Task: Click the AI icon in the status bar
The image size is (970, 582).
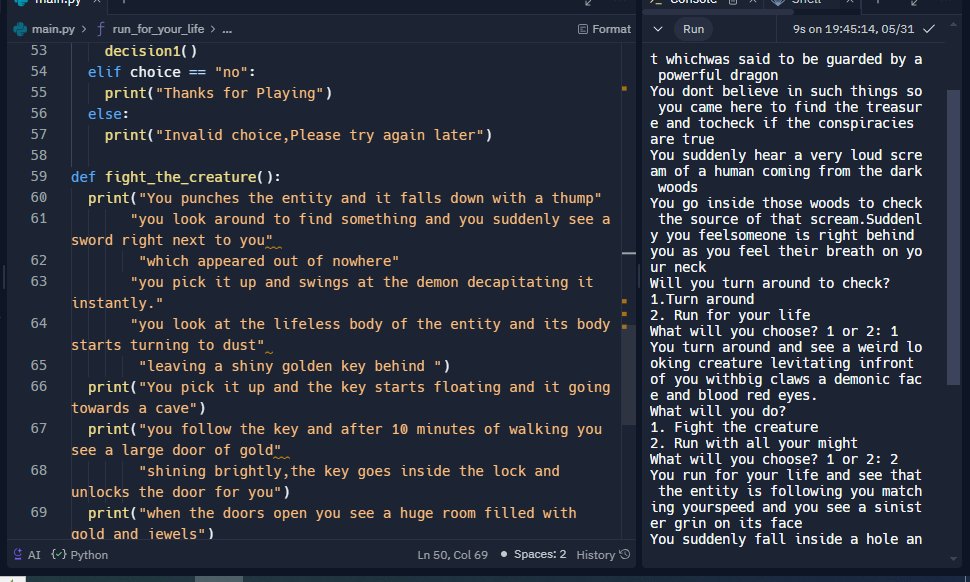Action: coord(17,554)
